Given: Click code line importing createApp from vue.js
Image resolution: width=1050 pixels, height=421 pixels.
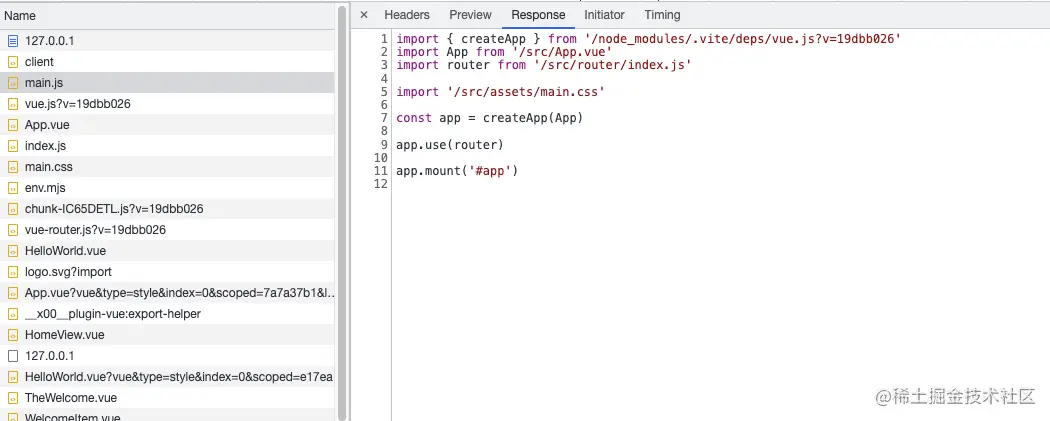Looking at the screenshot, I should pyautogui.click(x=649, y=39).
